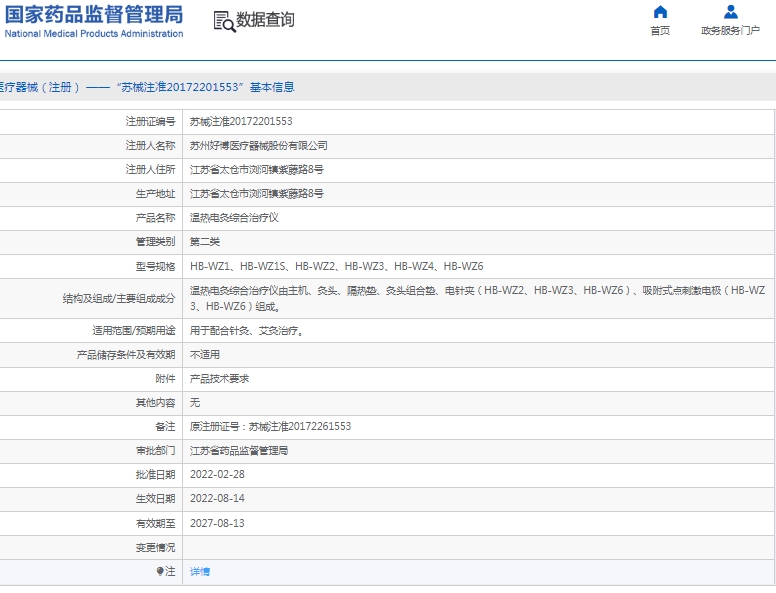776x593 pixels.
Task: Click the 注册人住所 address value
Action: click(256, 170)
